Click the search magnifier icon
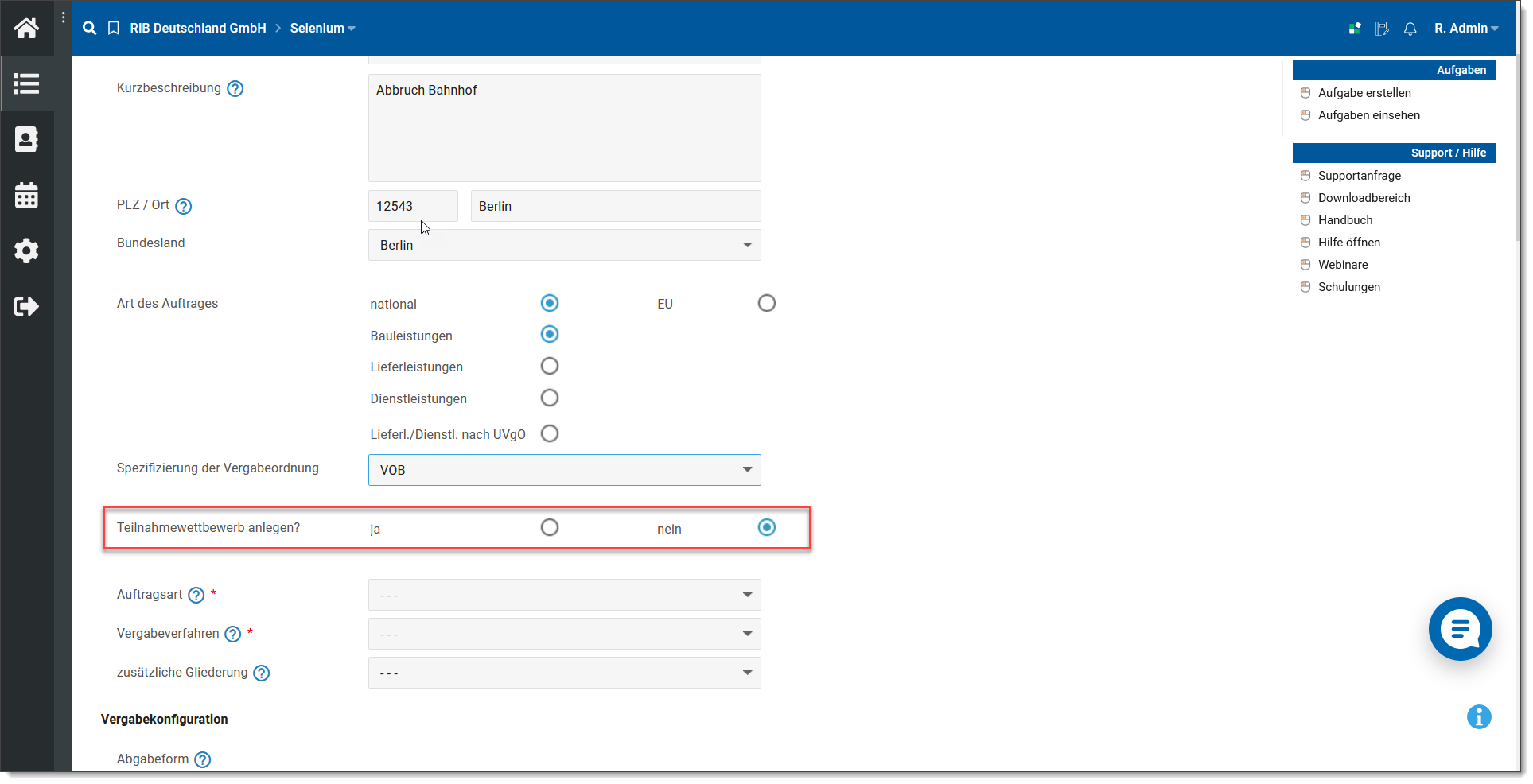The width and height of the screenshot is (1533, 784). [90, 29]
